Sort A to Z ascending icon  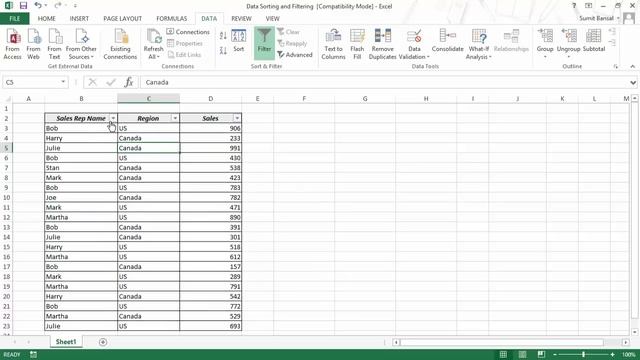223,36
